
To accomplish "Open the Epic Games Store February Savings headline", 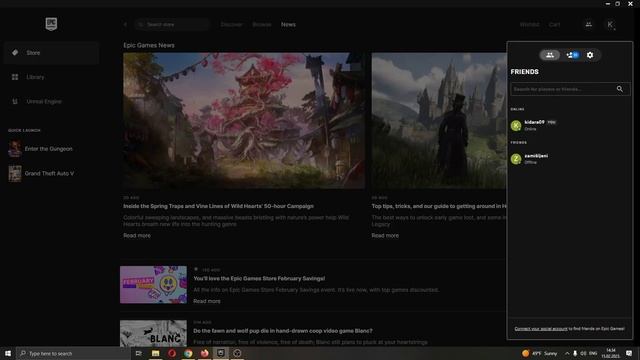I will 259,278.
